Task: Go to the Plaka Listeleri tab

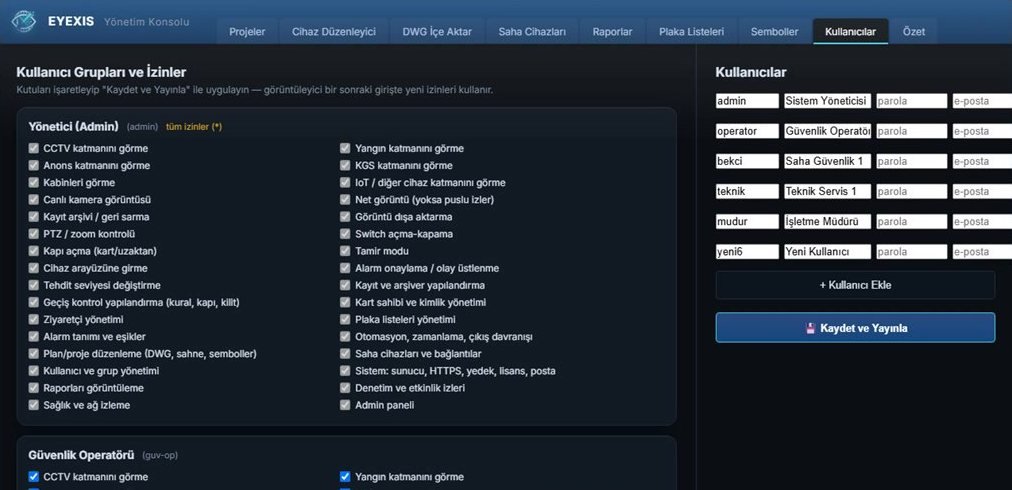Action: click(x=691, y=31)
